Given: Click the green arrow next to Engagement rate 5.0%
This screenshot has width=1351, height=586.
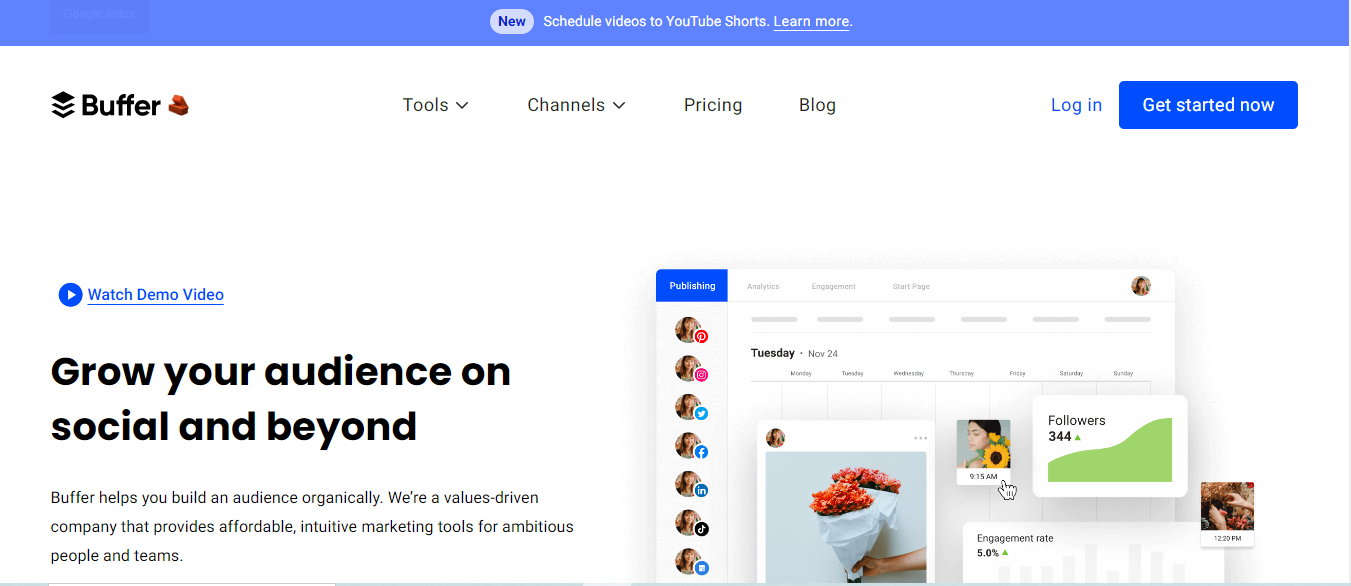Looking at the screenshot, I should [1005, 553].
